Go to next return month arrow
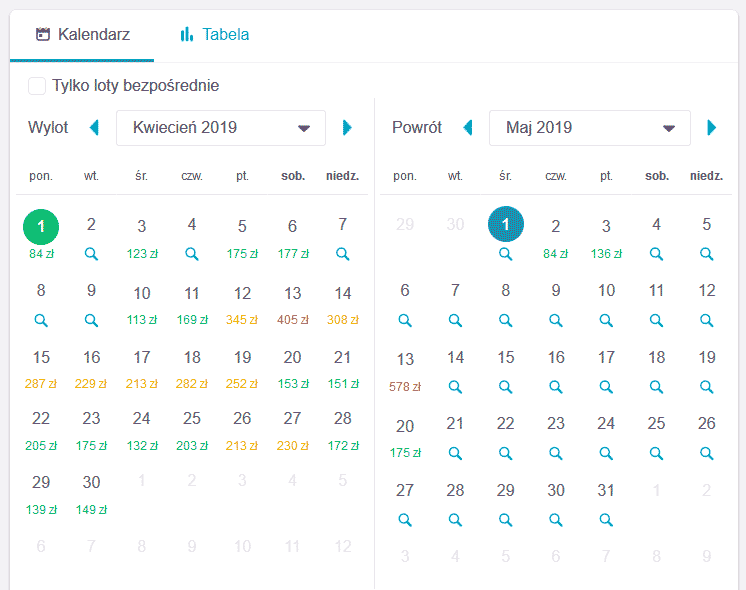Viewport: 746px width, 590px height. tap(711, 128)
